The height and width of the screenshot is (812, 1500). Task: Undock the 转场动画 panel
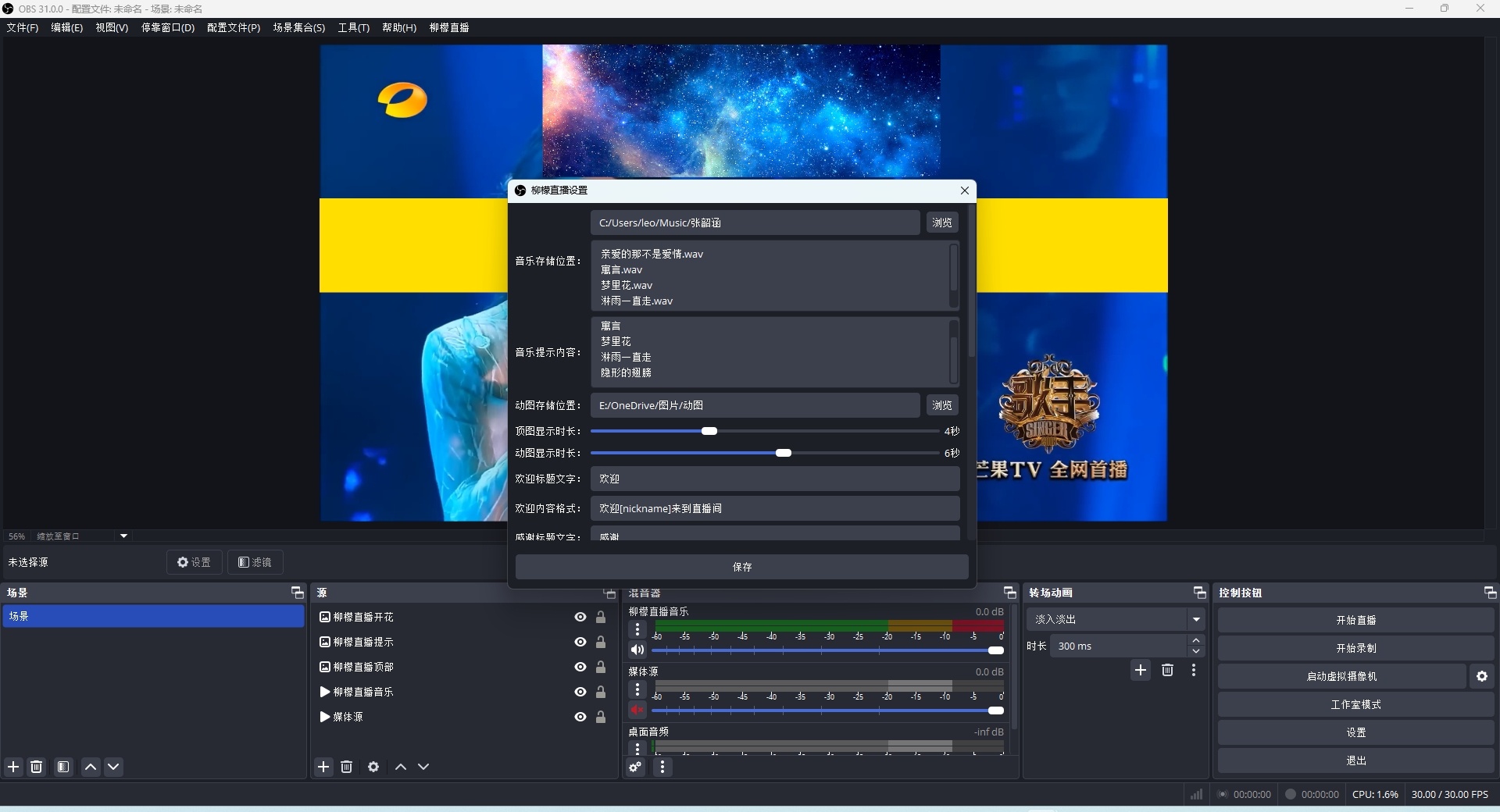1199,593
